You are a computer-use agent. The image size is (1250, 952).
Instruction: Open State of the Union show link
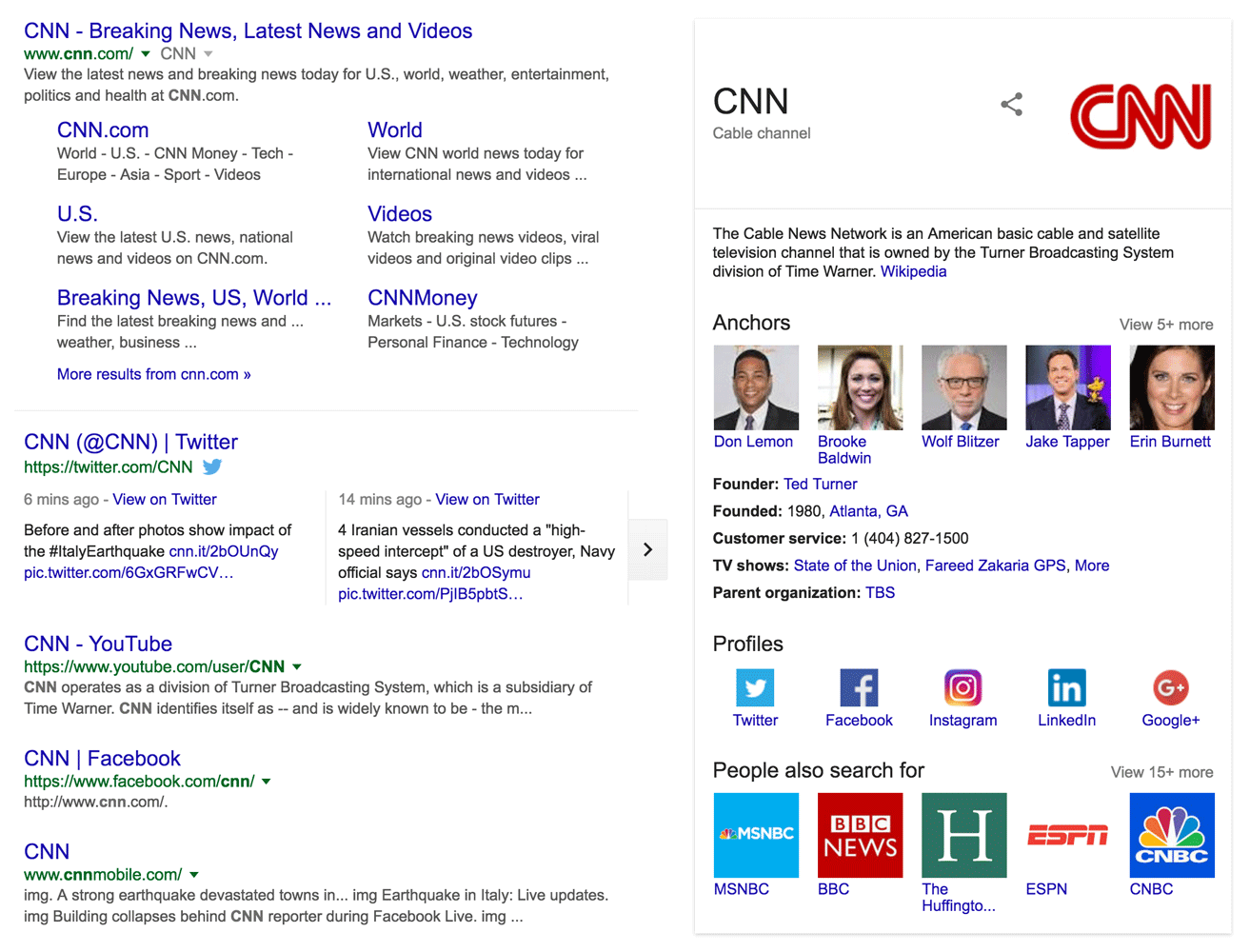(855, 565)
